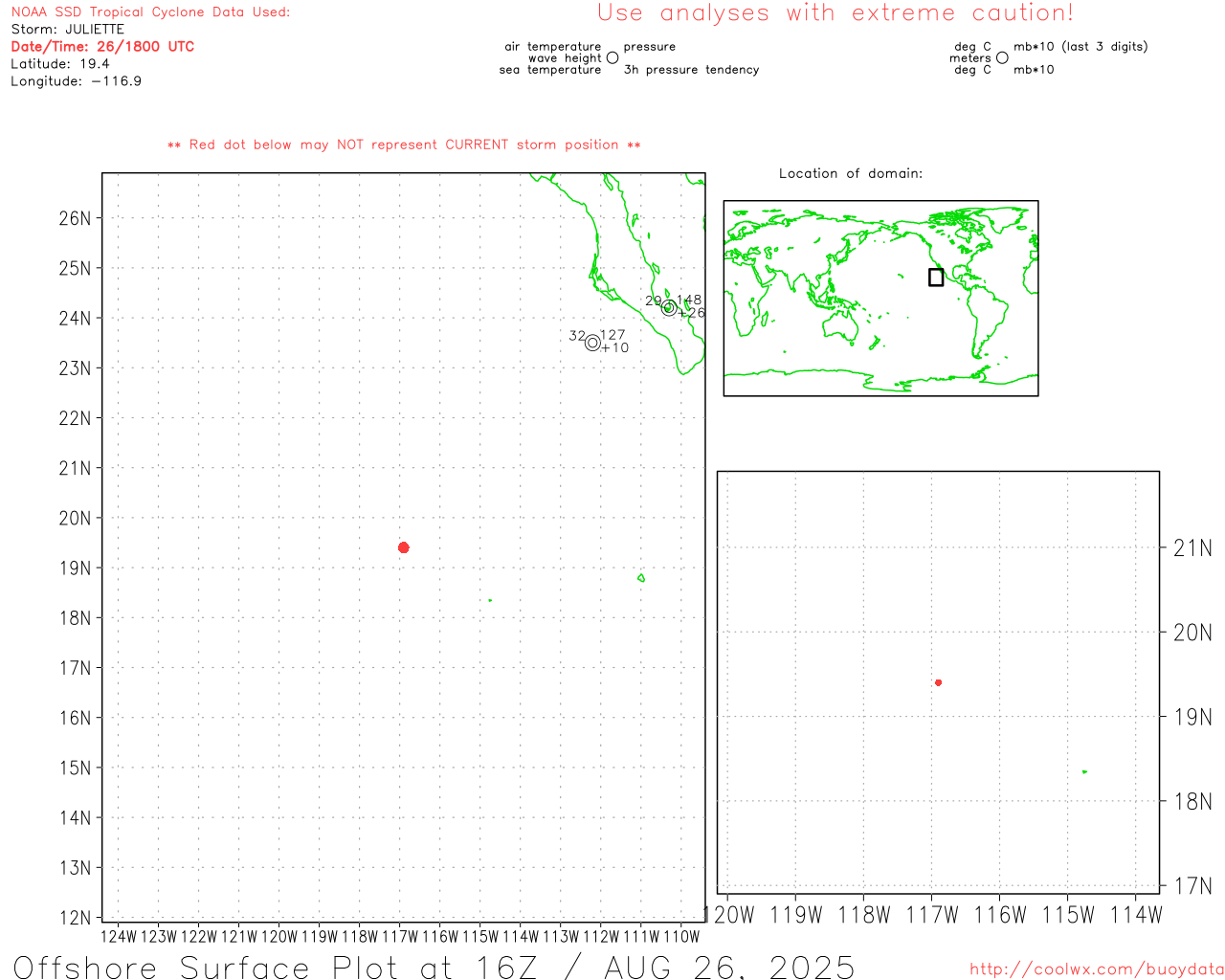
Task: Click 'meters' unit label in legend
Action: (x=969, y=58)
